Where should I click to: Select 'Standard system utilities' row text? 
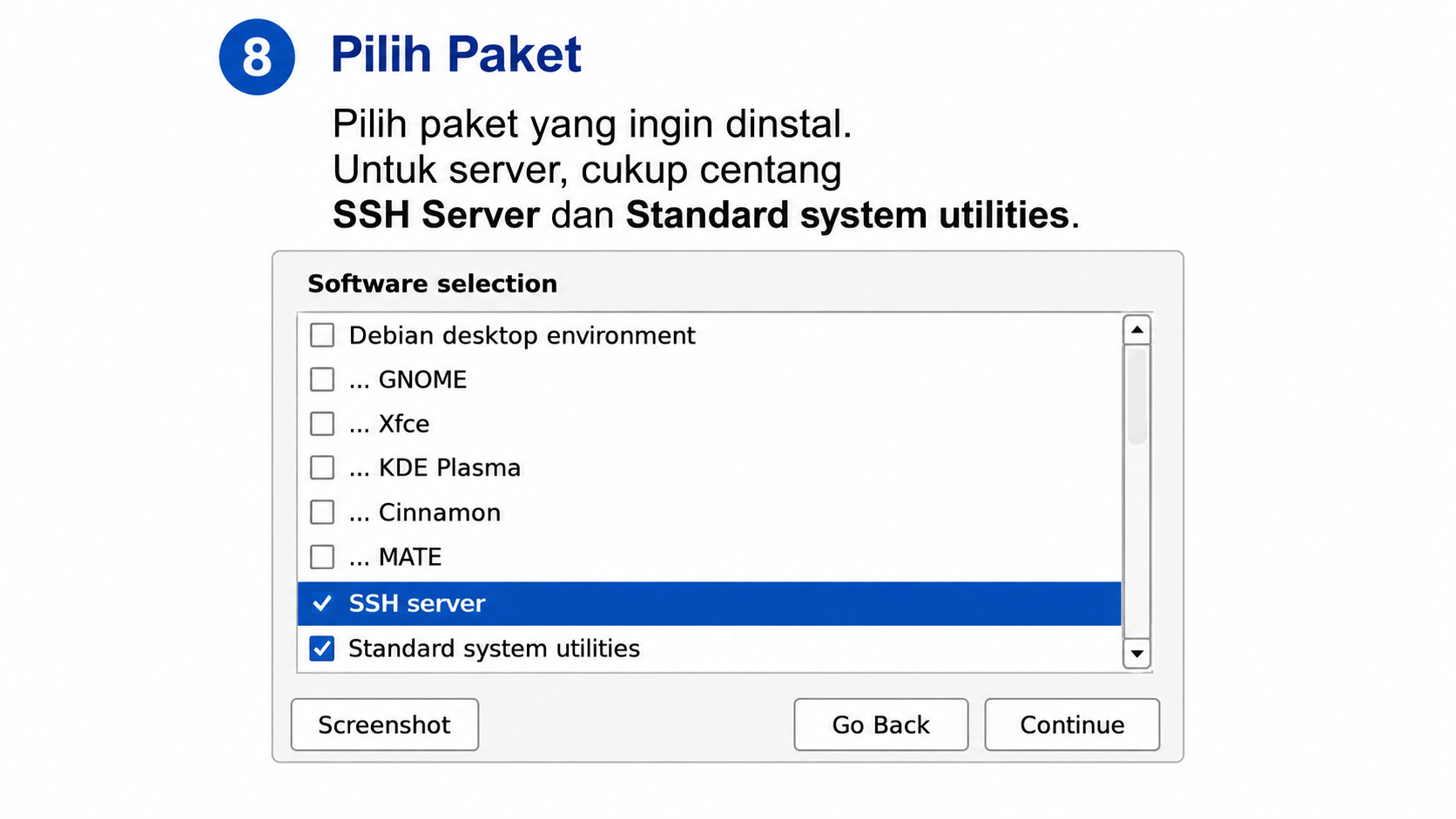pos(494,649)
